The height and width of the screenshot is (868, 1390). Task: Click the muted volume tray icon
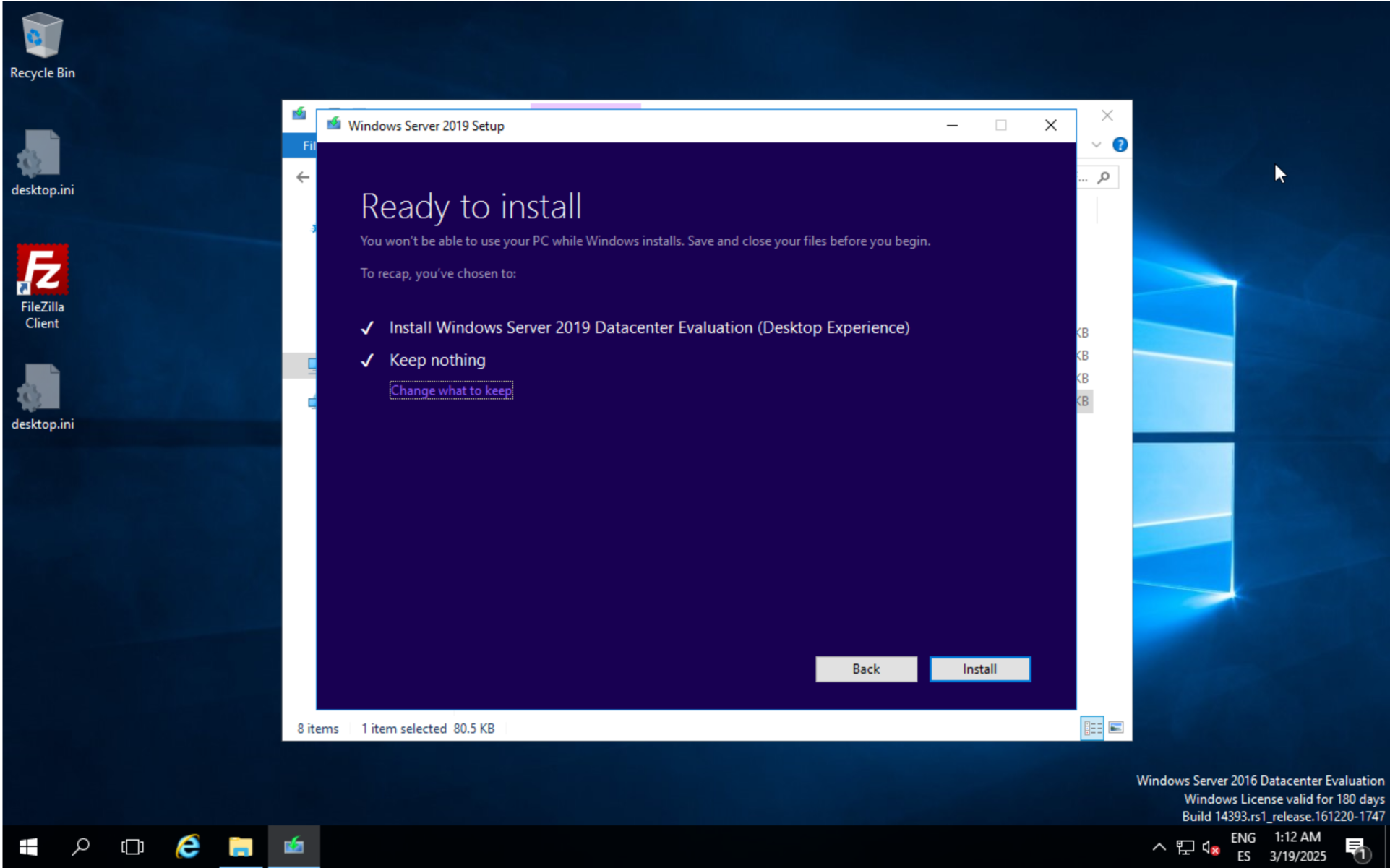tap(1210, 847)
